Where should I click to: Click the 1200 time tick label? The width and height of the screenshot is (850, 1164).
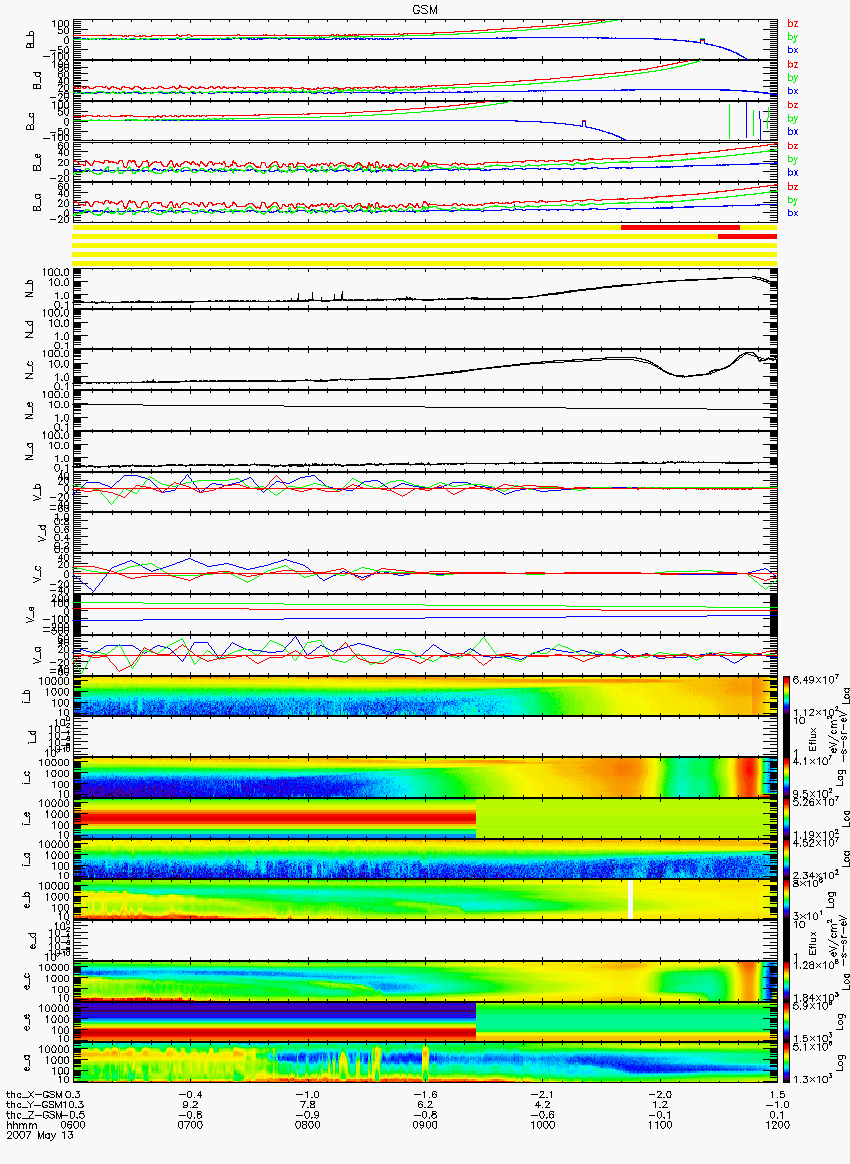pyautogui.click(x=777, y=1125)
